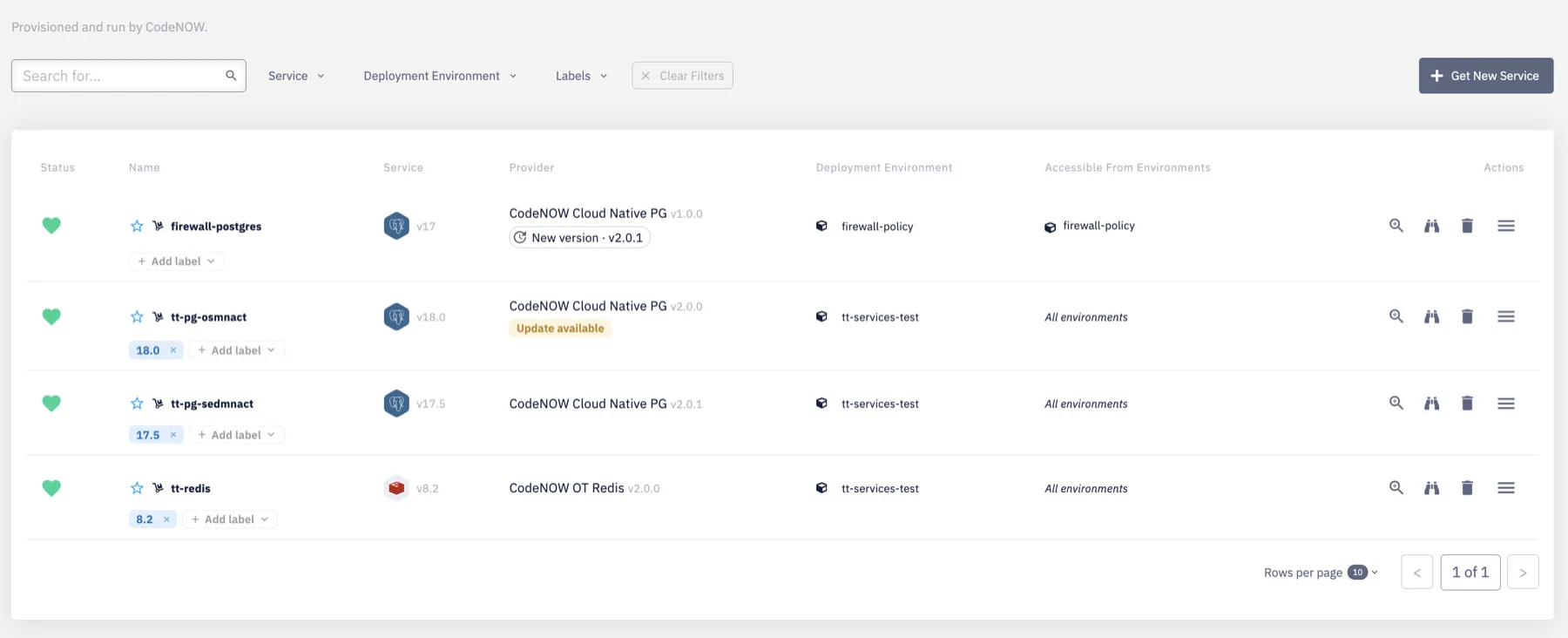
Task: Open detail magnifier for tt-pg-osmnact
Action: coord(1396,316)
